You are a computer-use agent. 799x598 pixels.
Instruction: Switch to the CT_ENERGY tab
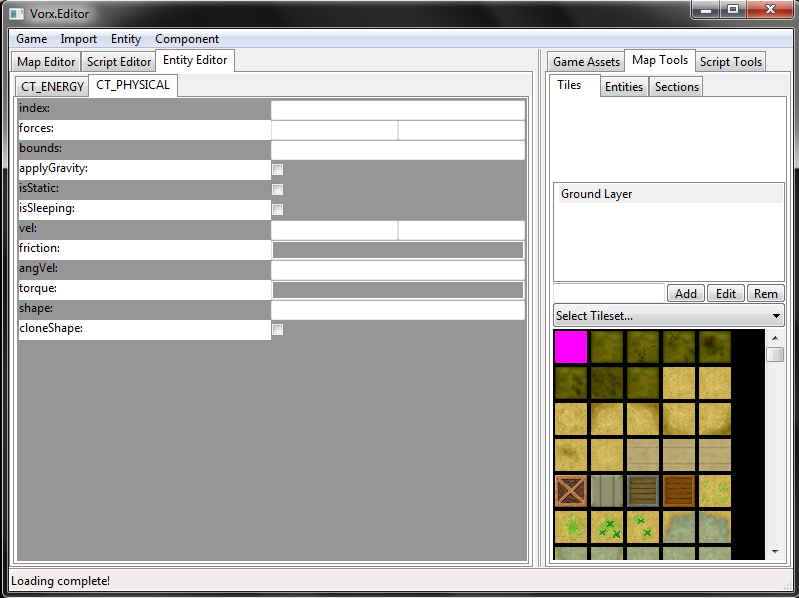53,87
